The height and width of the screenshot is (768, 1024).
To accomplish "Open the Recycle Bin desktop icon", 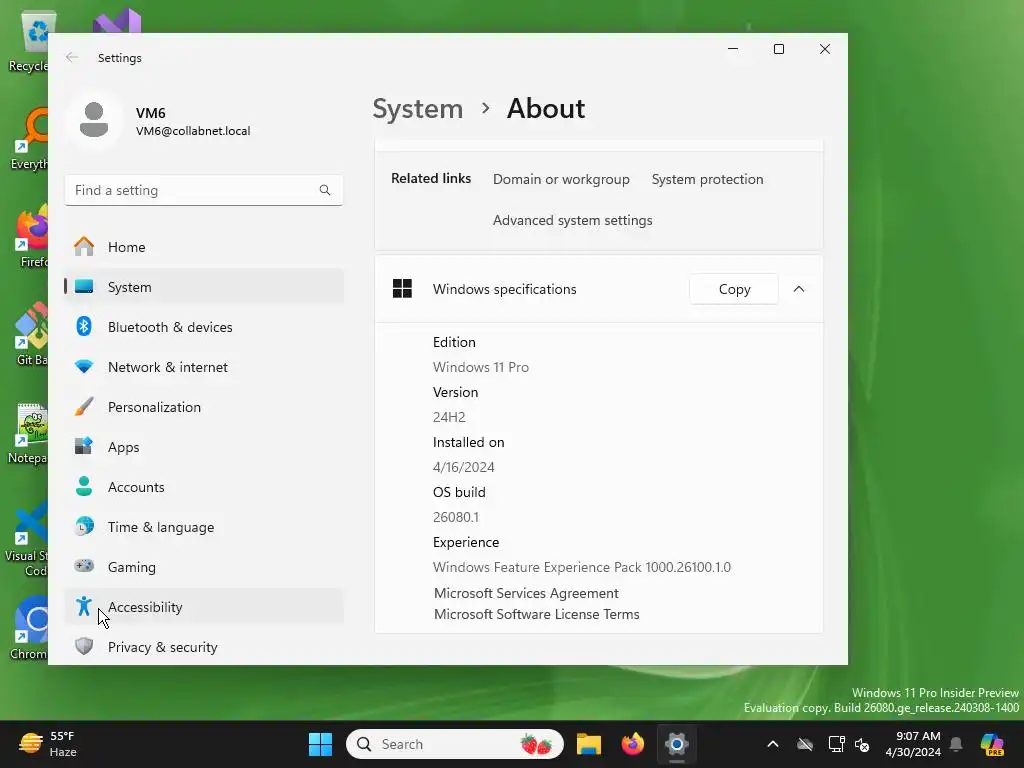I will tap(29, 40).
